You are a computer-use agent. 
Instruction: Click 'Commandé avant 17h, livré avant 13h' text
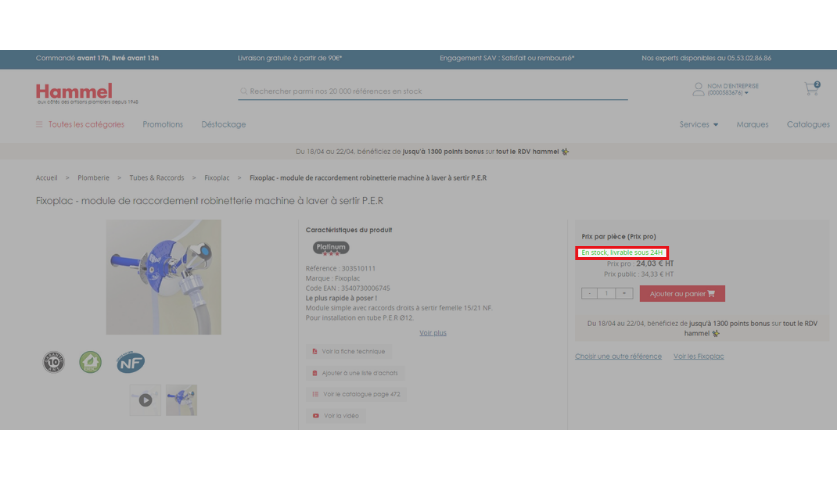(x=97, y=58)
